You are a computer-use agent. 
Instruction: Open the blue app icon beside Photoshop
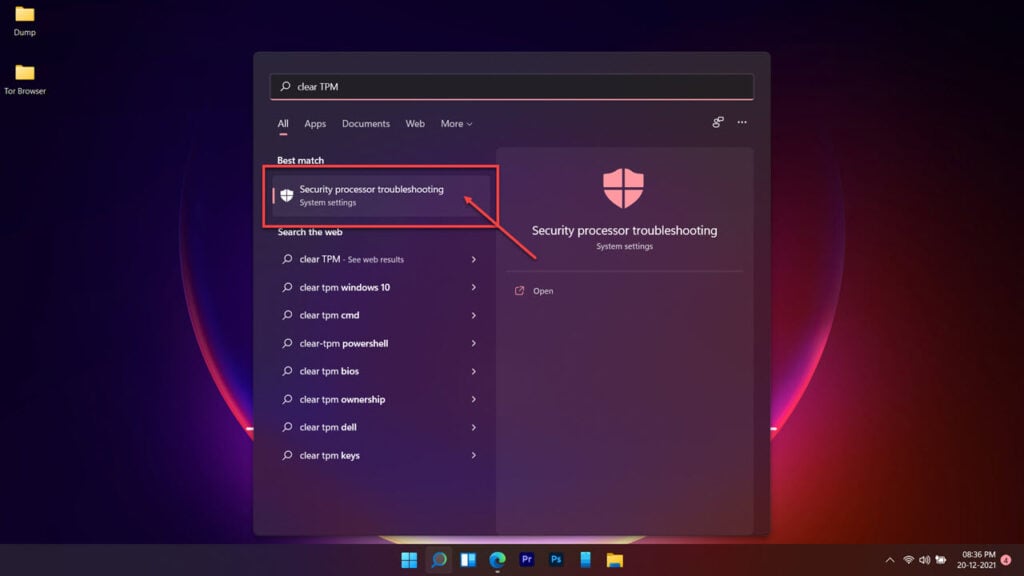tap(585, 560)
